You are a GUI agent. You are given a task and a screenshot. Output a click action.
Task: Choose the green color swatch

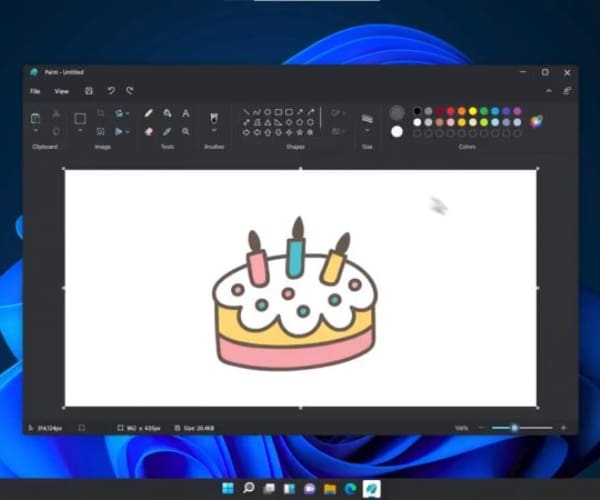[x=484, y=111]
